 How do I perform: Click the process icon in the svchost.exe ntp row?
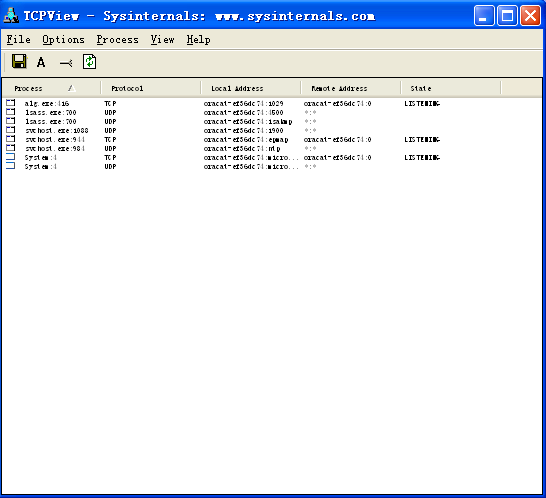coord(11,148)
